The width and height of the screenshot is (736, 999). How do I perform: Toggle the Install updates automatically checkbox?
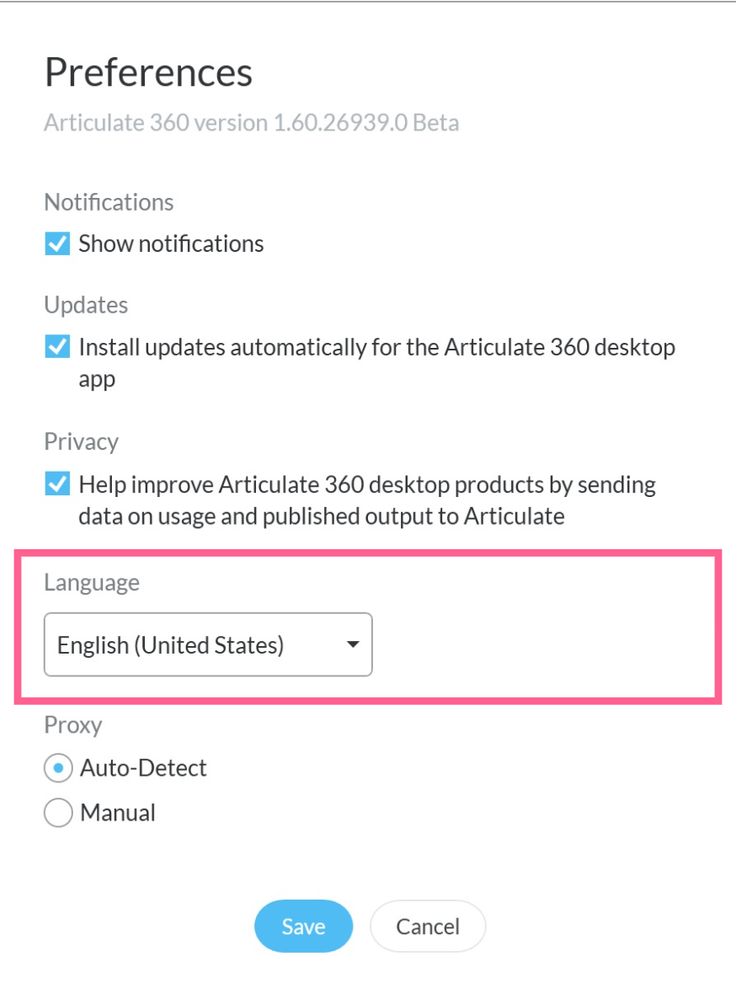(x=58, y=348)
